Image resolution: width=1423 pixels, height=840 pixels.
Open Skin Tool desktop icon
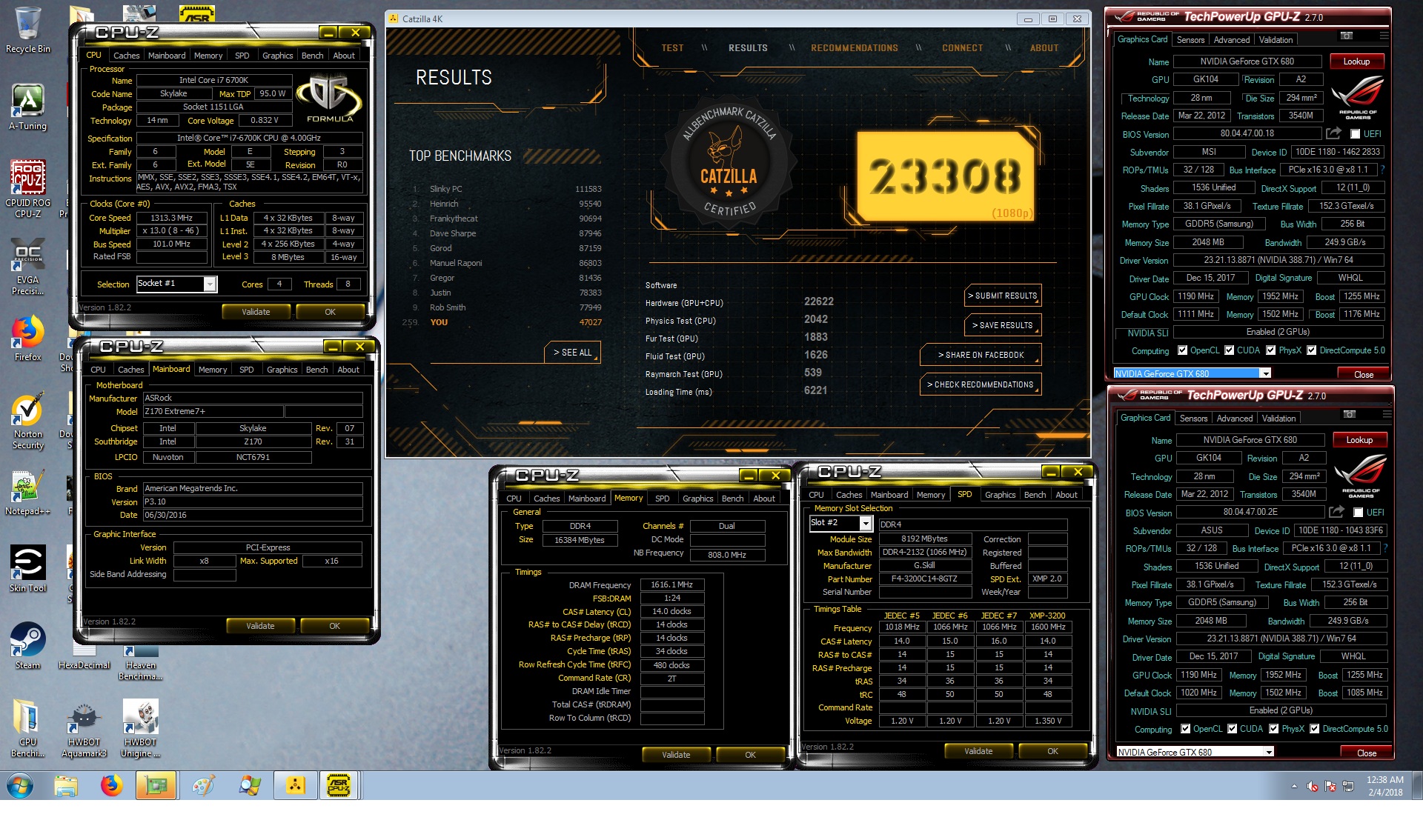[x=28, y=569]
